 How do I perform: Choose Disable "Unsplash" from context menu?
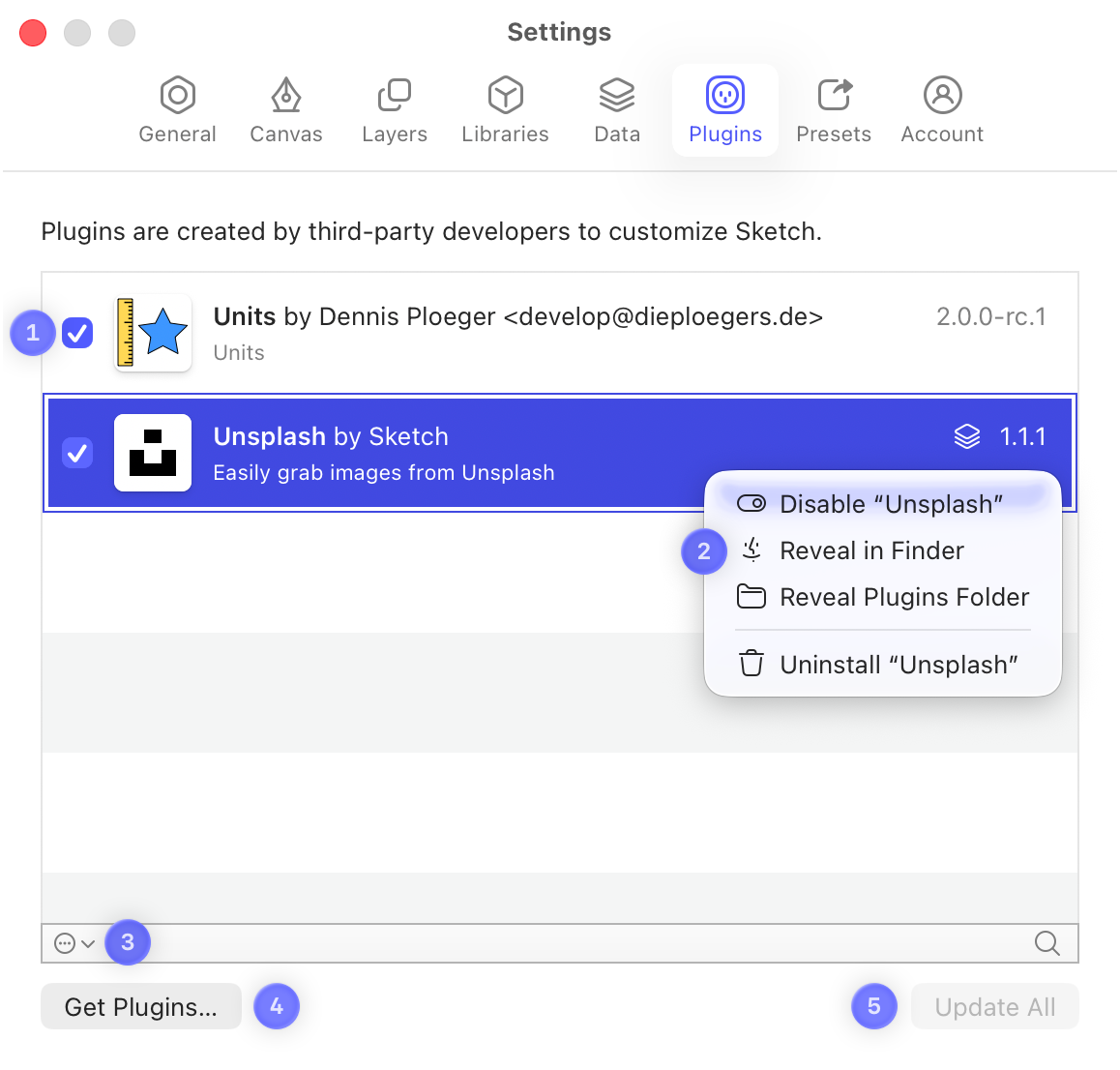pyautogui.click(x=883, y=504)
